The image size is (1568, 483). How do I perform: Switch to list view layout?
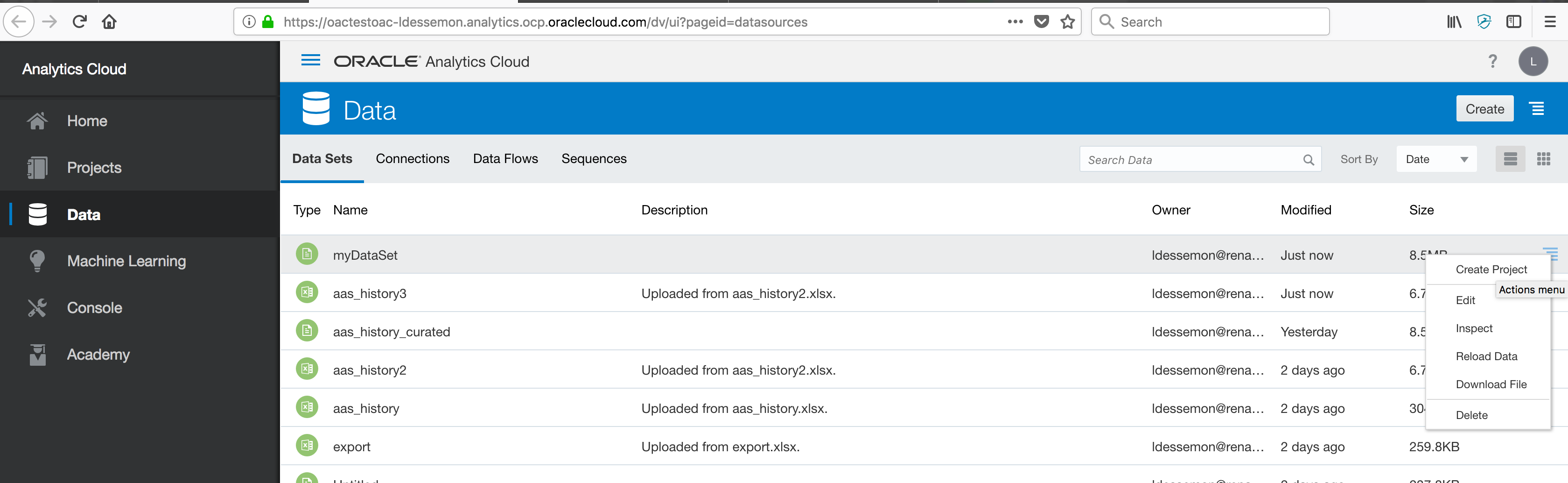1510,159
